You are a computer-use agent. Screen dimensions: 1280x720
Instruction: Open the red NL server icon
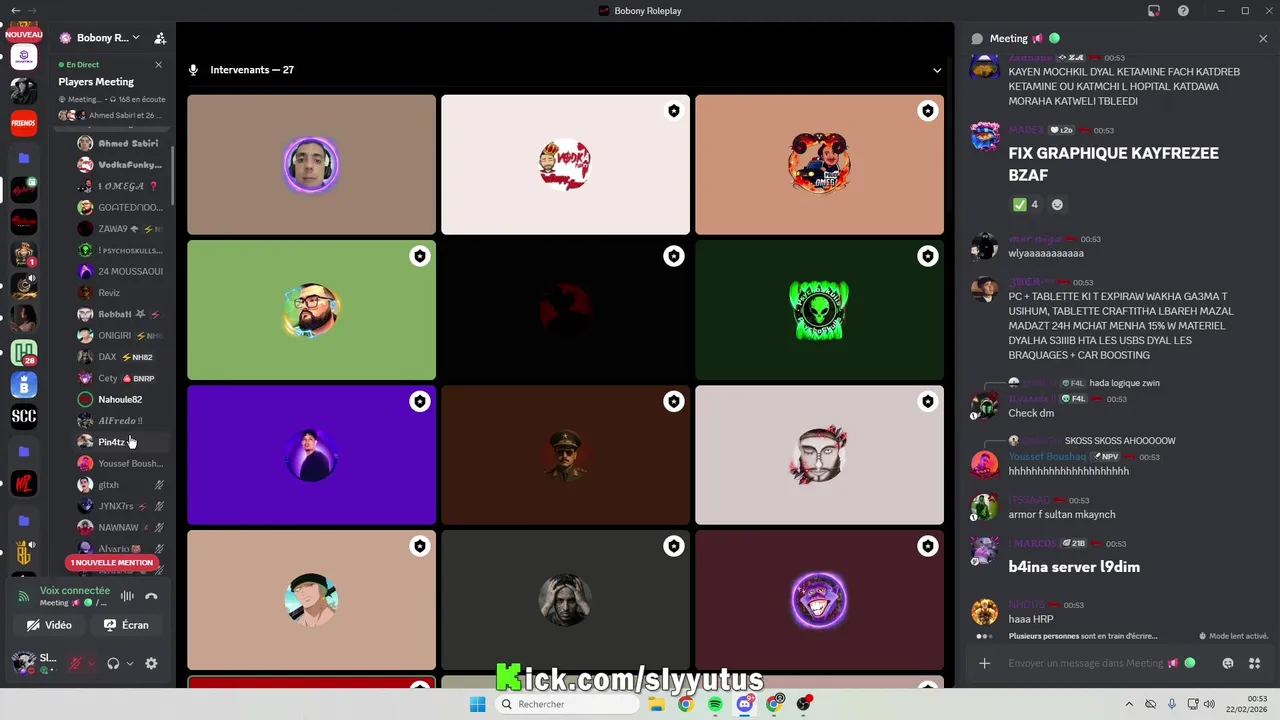(x=24, y=484)
